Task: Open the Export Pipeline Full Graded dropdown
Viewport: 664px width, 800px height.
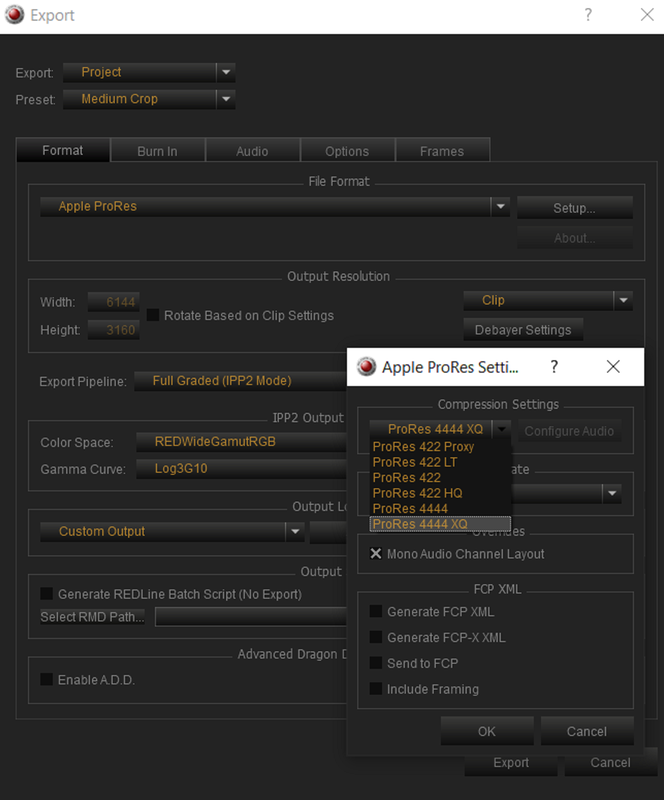Action: [240, 381]
